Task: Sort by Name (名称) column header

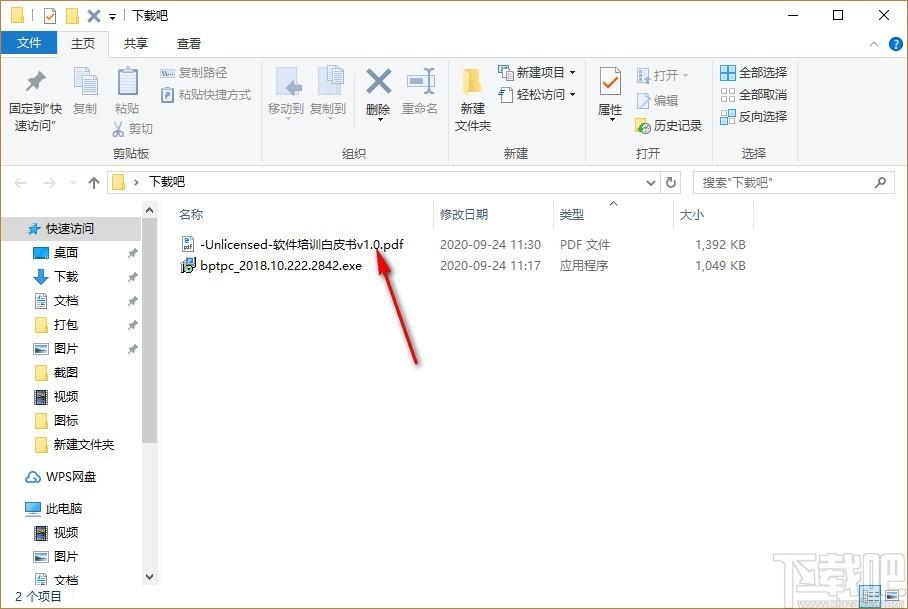Action: 191,215
